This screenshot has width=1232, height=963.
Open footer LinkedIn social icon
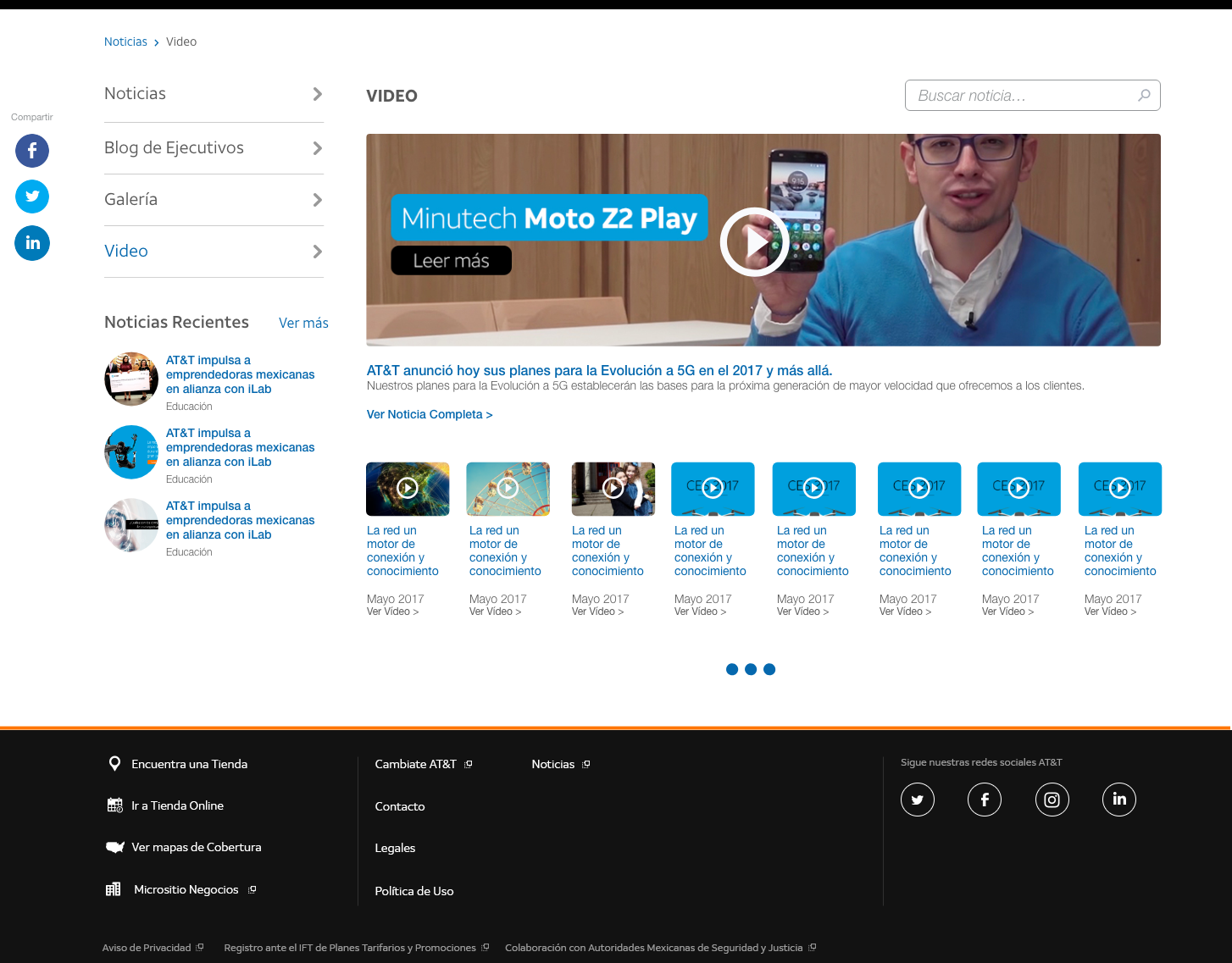[x=1119, y=800]
